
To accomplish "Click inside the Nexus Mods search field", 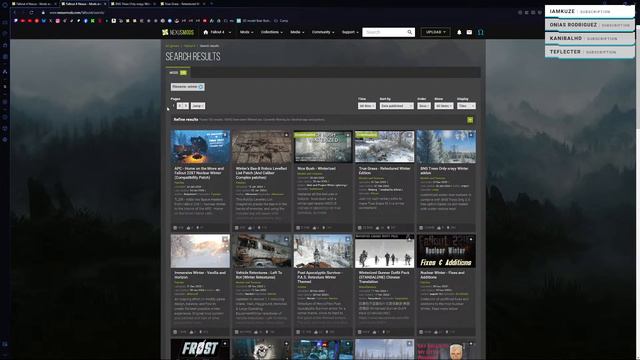I will tap(384, 32).
